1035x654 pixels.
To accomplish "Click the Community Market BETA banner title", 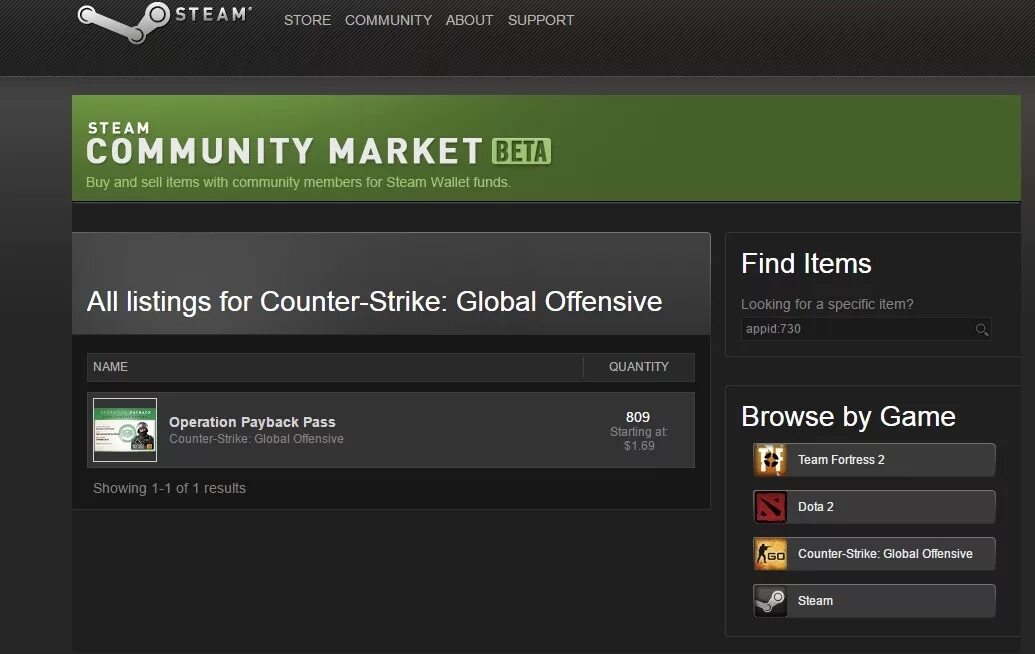I will pos(318,145).
